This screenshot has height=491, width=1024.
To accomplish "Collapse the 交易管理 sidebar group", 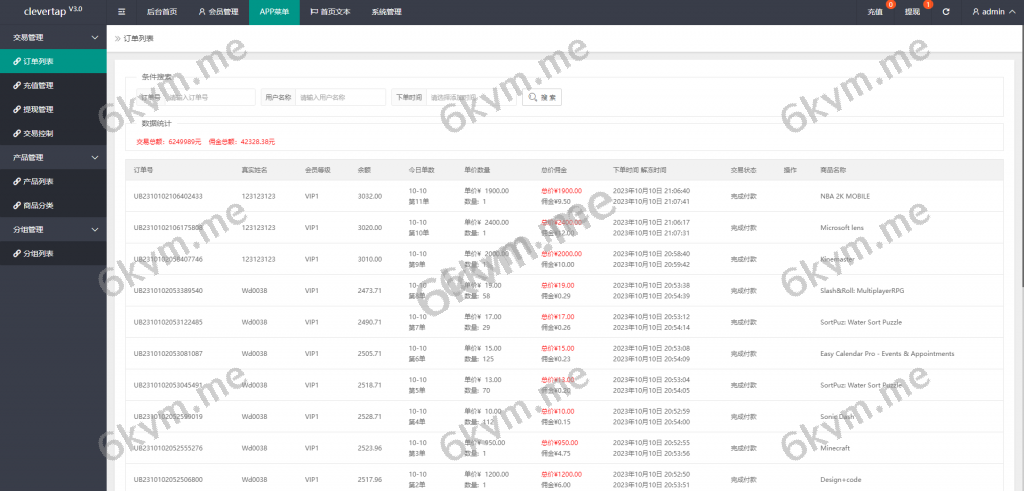I will (x=95, y=37).
